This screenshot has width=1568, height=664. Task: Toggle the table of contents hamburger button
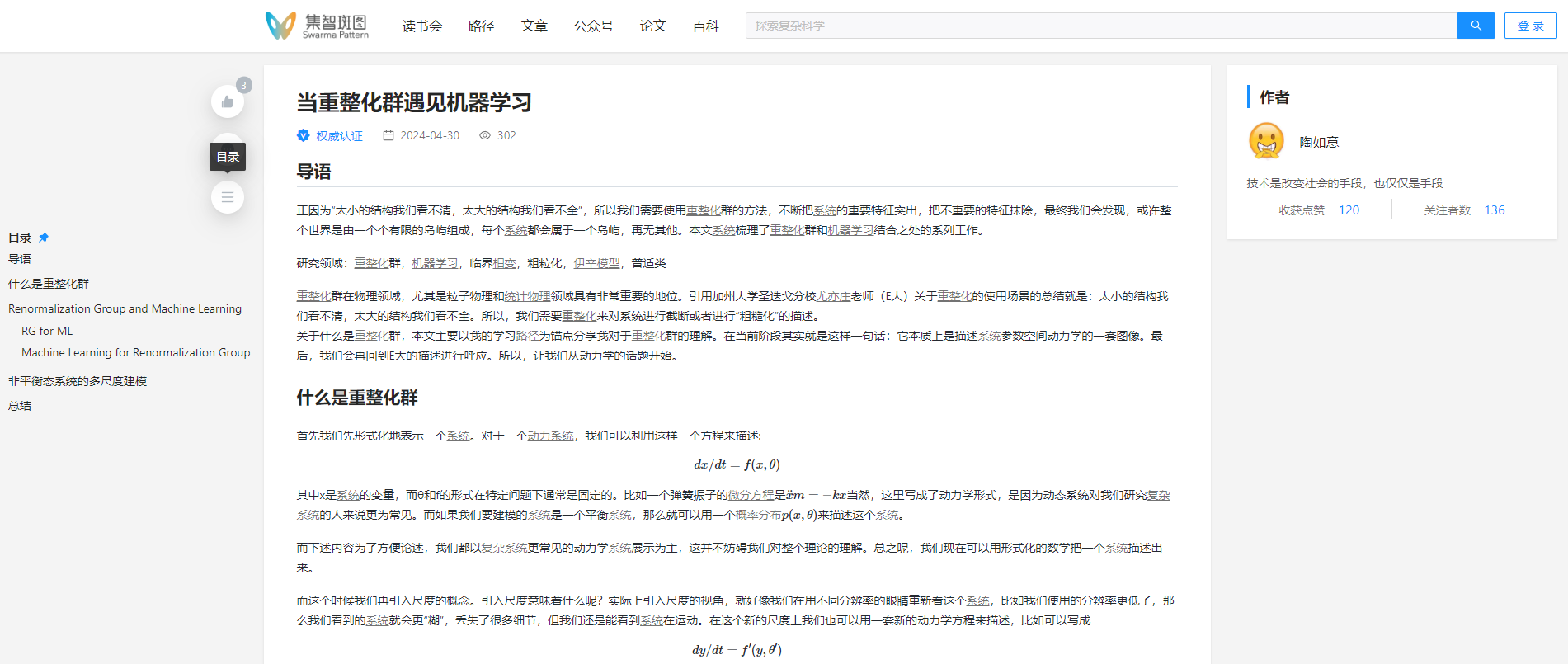[x=228, y=198]
